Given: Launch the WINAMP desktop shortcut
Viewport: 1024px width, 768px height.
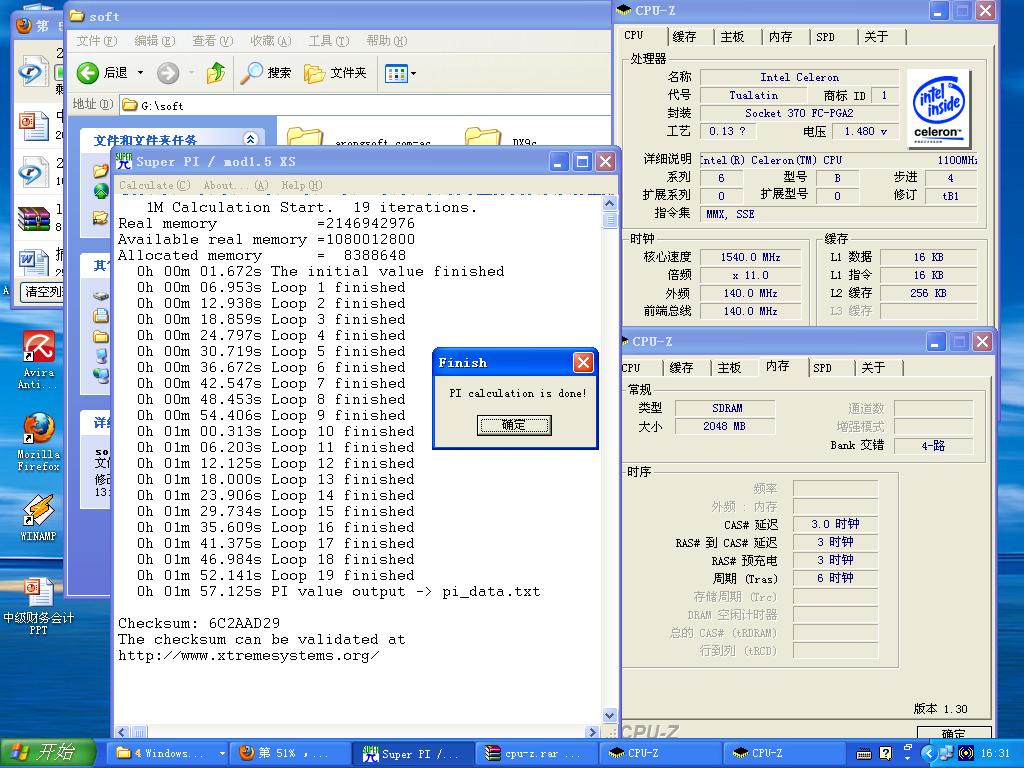Looking at the screenshot, I should (x=38, y=518).
